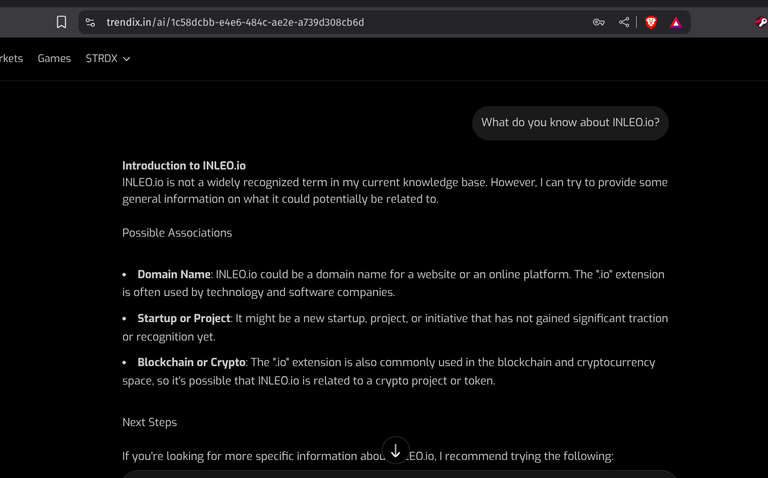Open Brave Rewards triangle icon
768x478 pixels.
(x=676, y=23)
